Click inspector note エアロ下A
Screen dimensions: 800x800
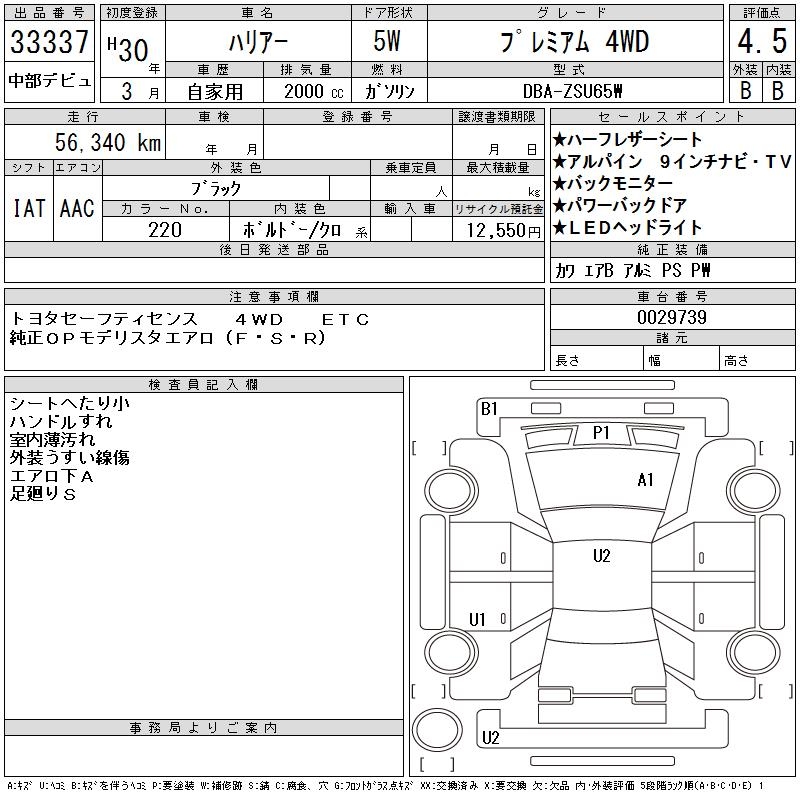pos(52,476)
